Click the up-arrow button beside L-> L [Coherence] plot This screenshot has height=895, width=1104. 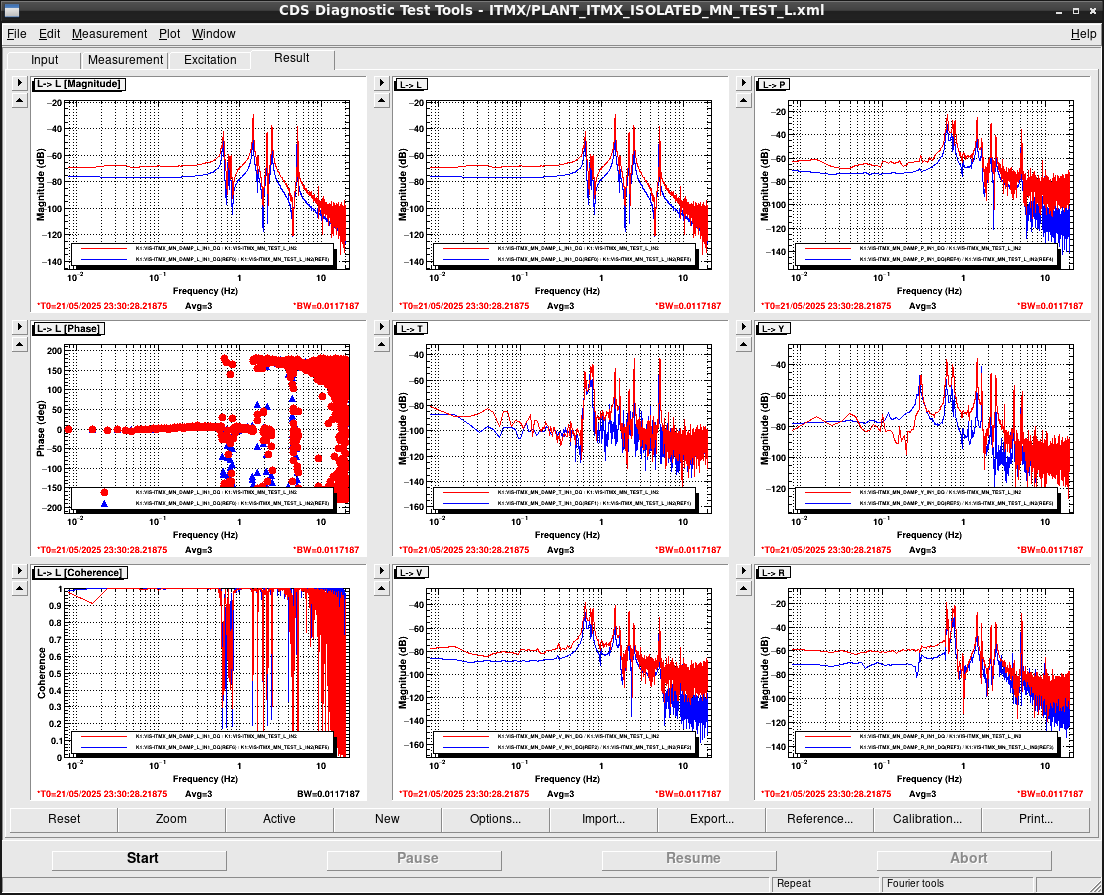pos(20,589)
